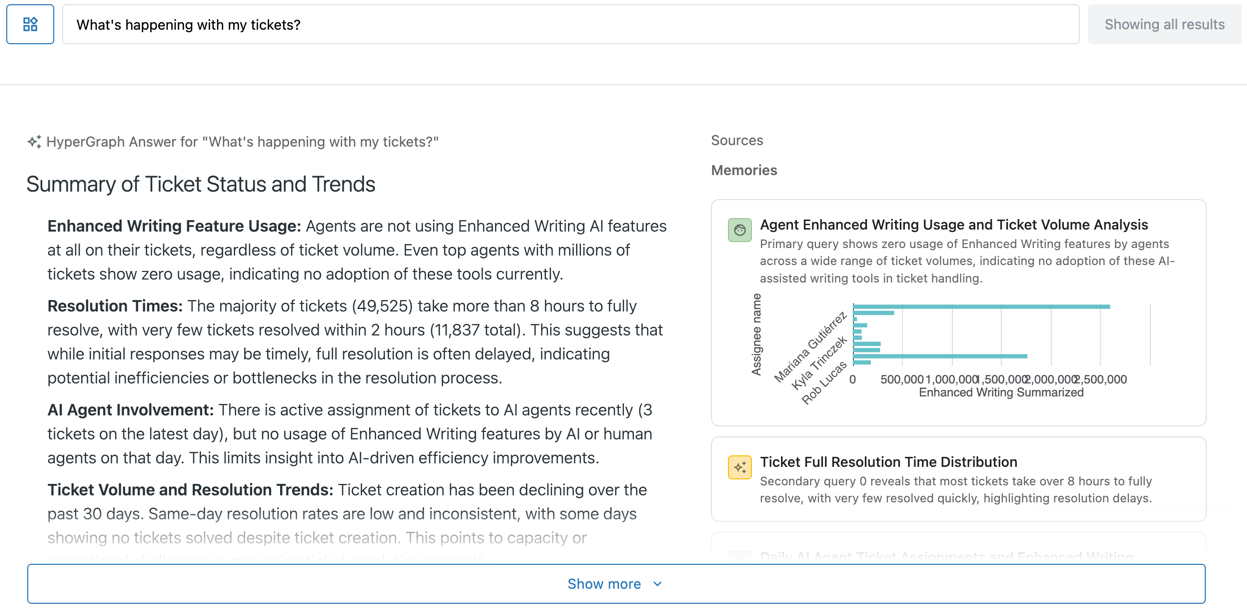Click the Enhanced Writing Summarized axis title
Viewport: 1247px width, 611px height.
tap(1000, 393)
